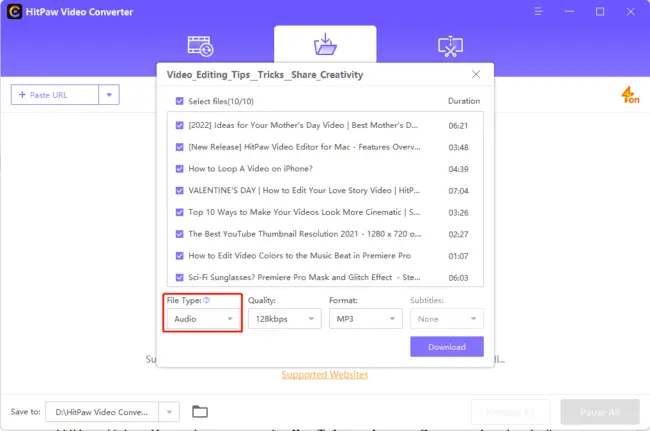The width and height of the screenshot is (650, 431).
Task: Maximize the HitPaw Video Converter window
Action: click(x=600, y=12)
